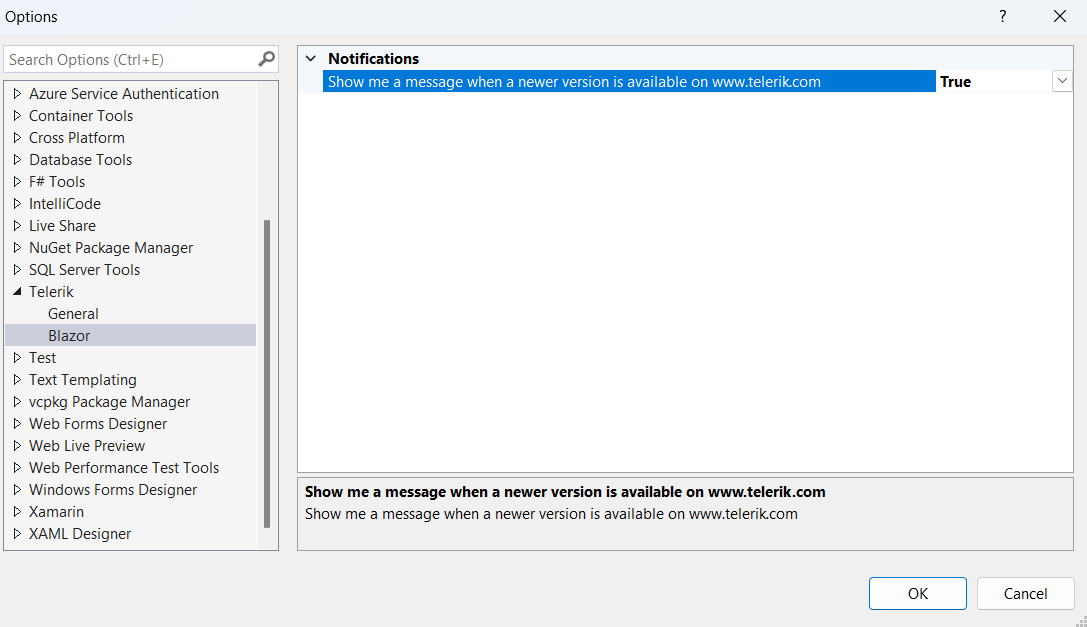
Task: Expand the SQL Server Tools node
Action: click(x=17, y=270)
